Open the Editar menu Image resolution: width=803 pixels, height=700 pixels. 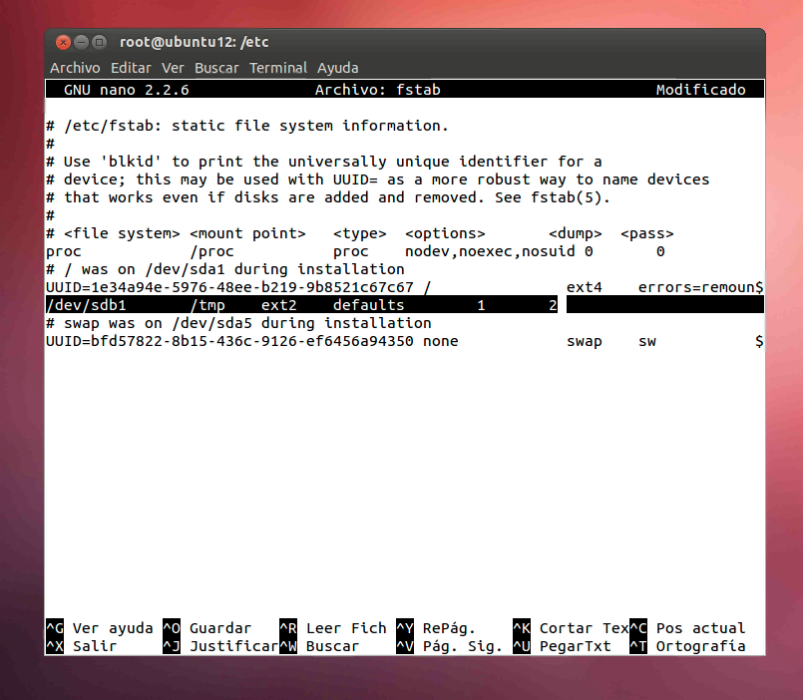point(130,68)
